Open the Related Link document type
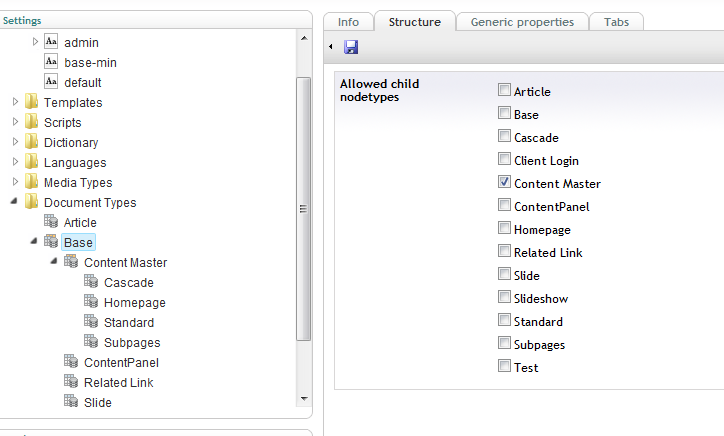The height and width of the screenshot is (436, 724). tap(119, 382)
